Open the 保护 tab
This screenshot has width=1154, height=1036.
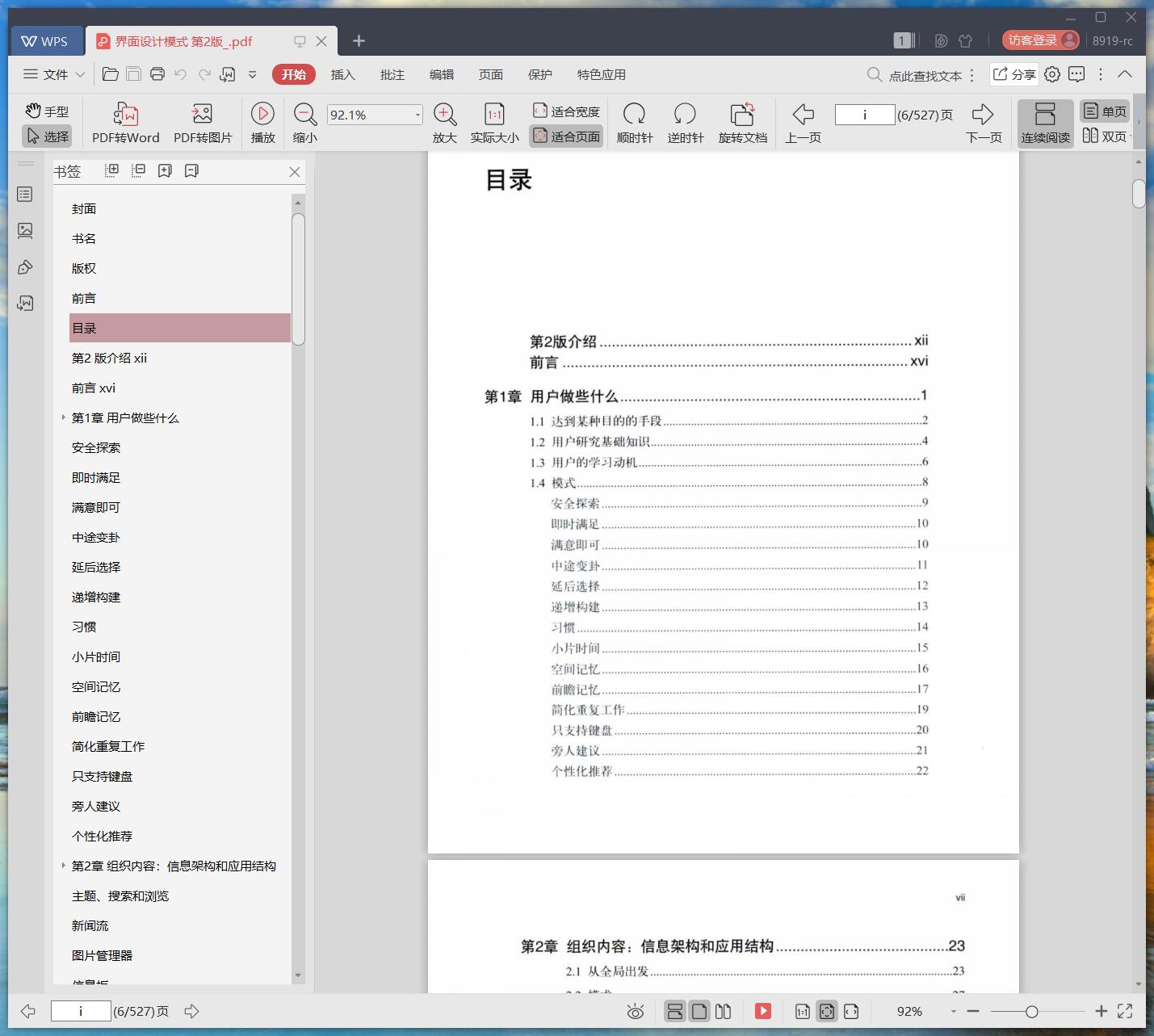click(539, 74)
